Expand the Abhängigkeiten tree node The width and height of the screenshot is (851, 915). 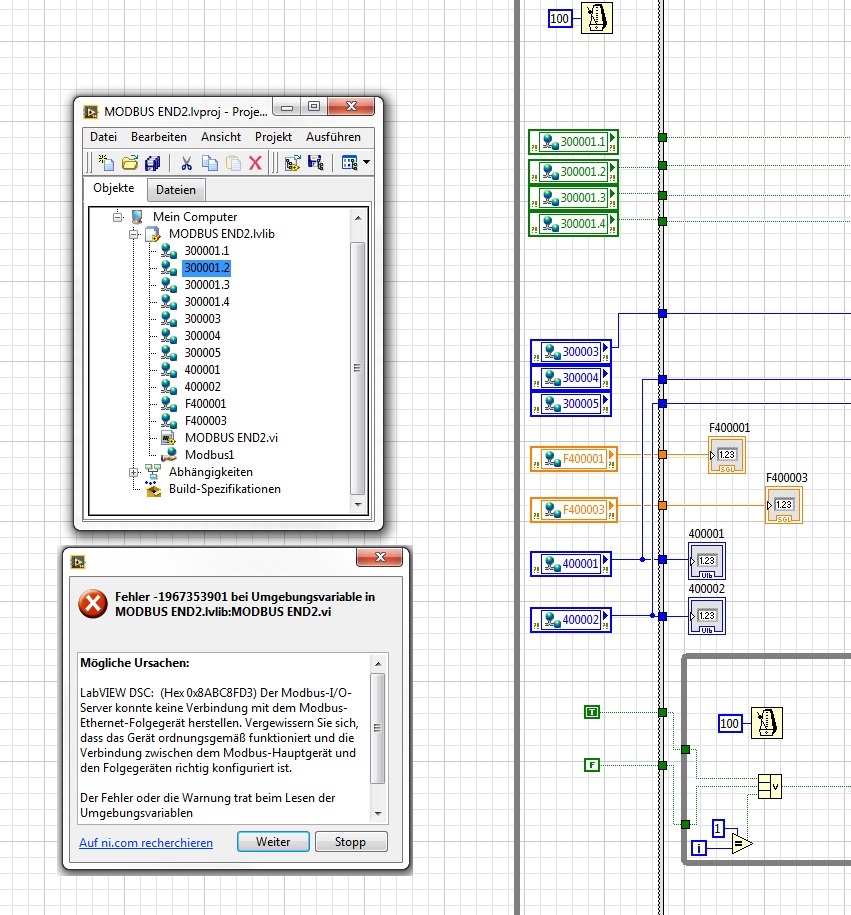click(x=133, y=472)
